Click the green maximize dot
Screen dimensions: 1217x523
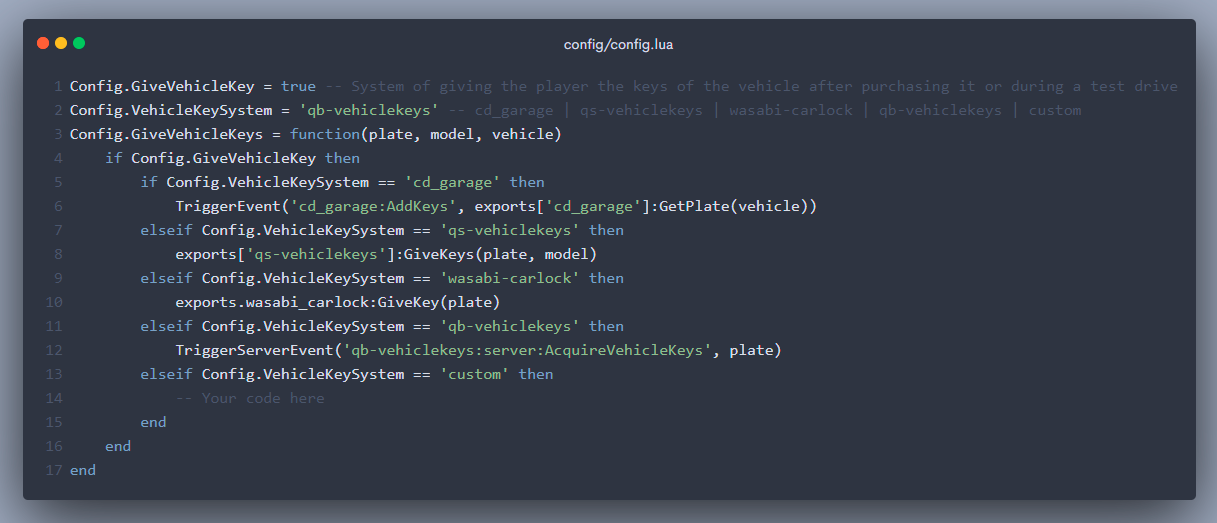[x=79, y=43]
